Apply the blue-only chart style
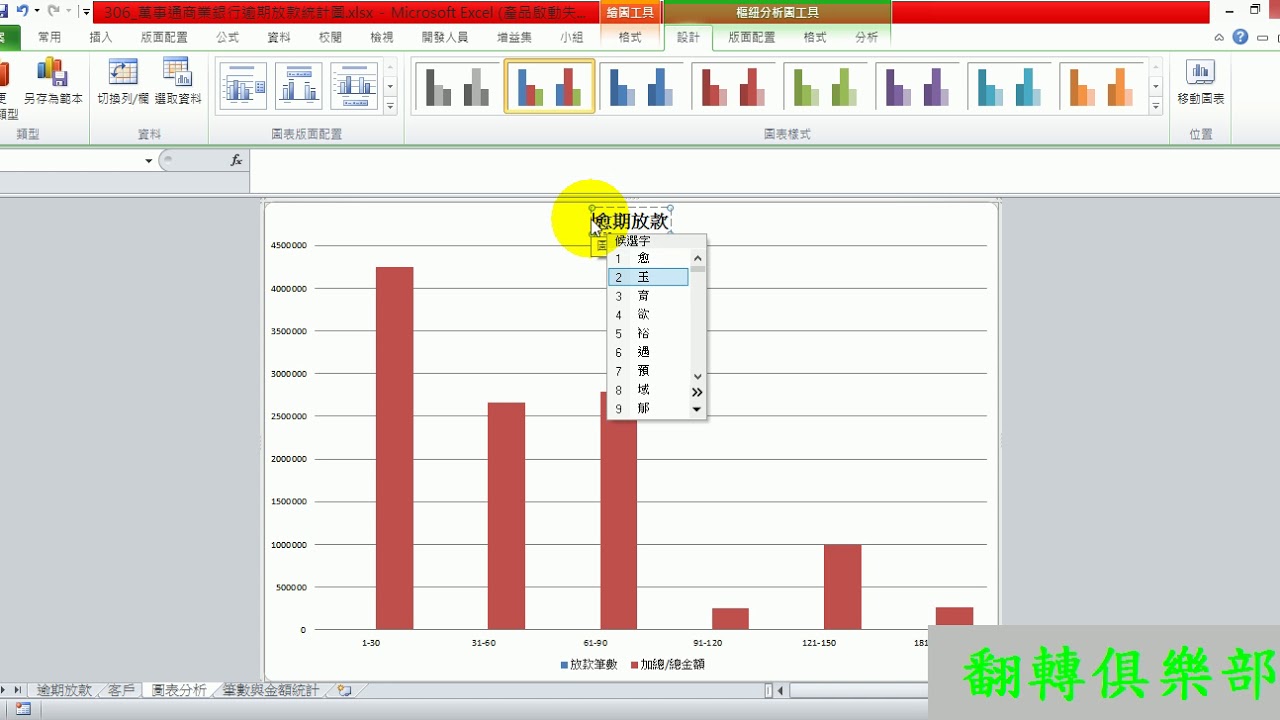Screen dimensions: 1280x720 (x=641, y=87)
